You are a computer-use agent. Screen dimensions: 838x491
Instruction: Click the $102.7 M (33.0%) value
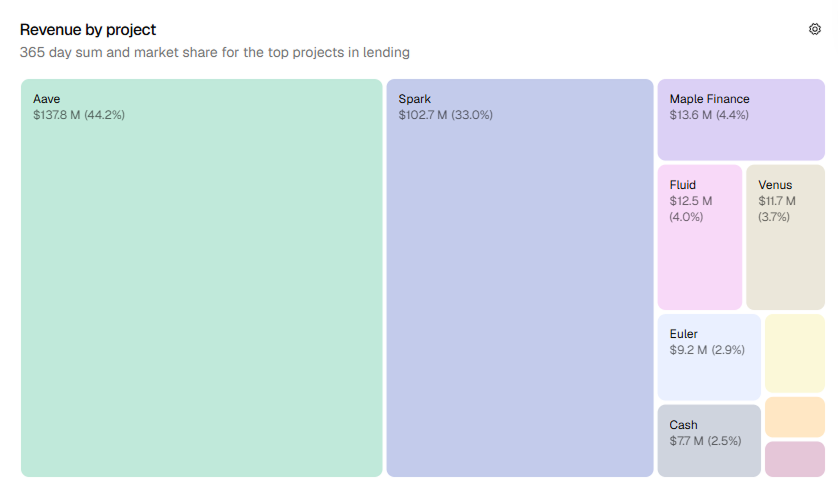tap(446, 115)
